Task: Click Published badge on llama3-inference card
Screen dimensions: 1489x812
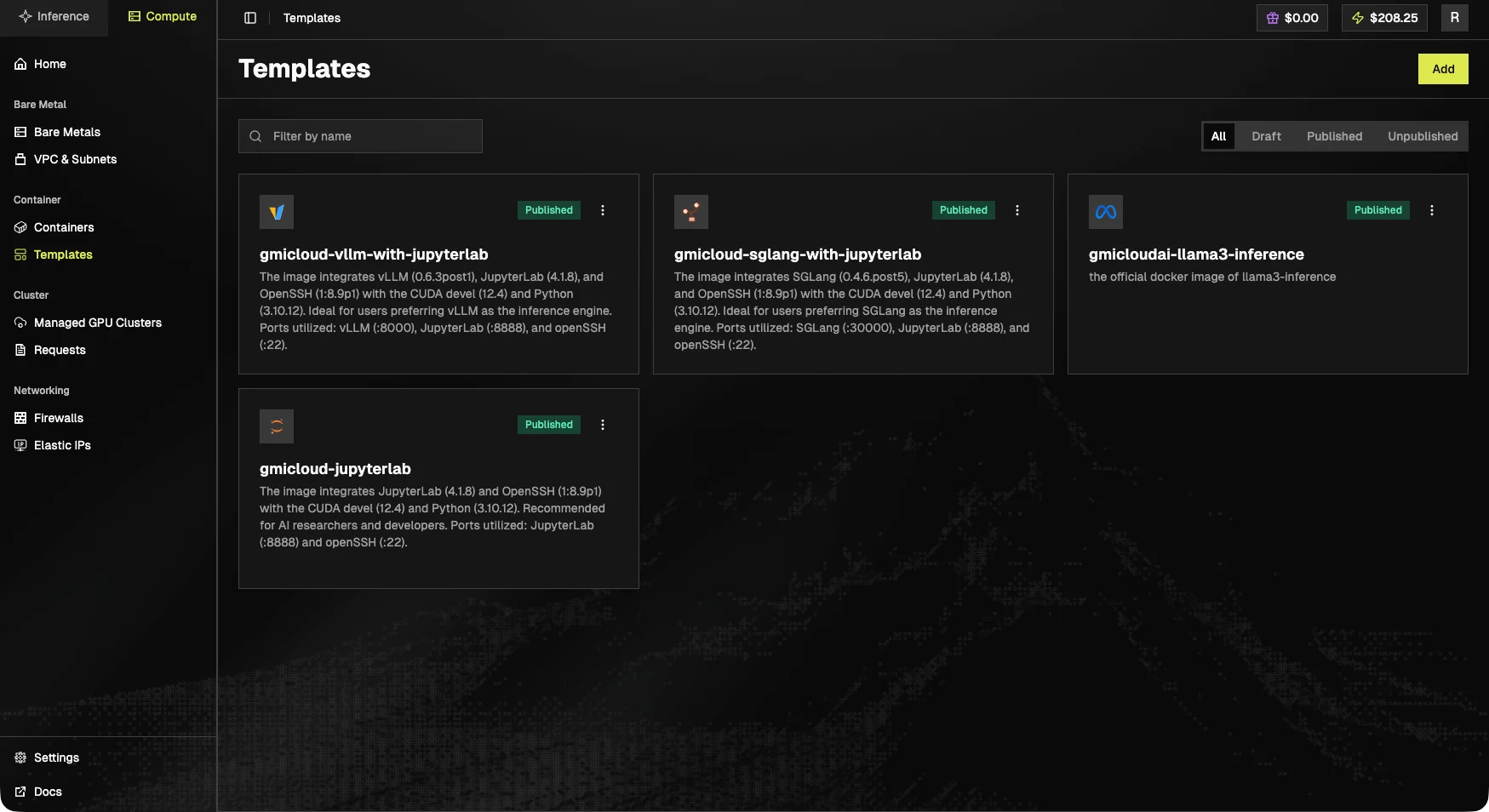Action: 1378,210
